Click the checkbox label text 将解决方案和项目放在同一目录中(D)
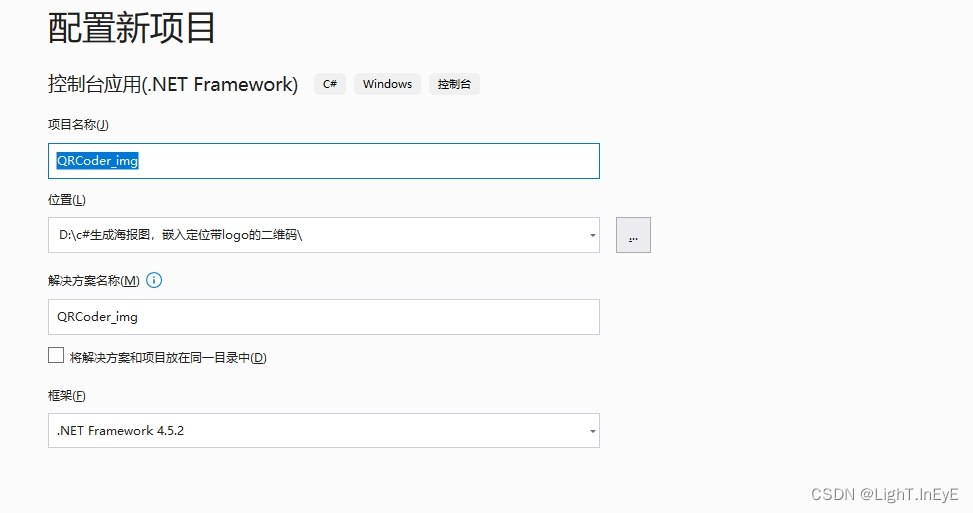Image resolution: width=973 pixels, height=513 pixels. (x=168, y=358)
